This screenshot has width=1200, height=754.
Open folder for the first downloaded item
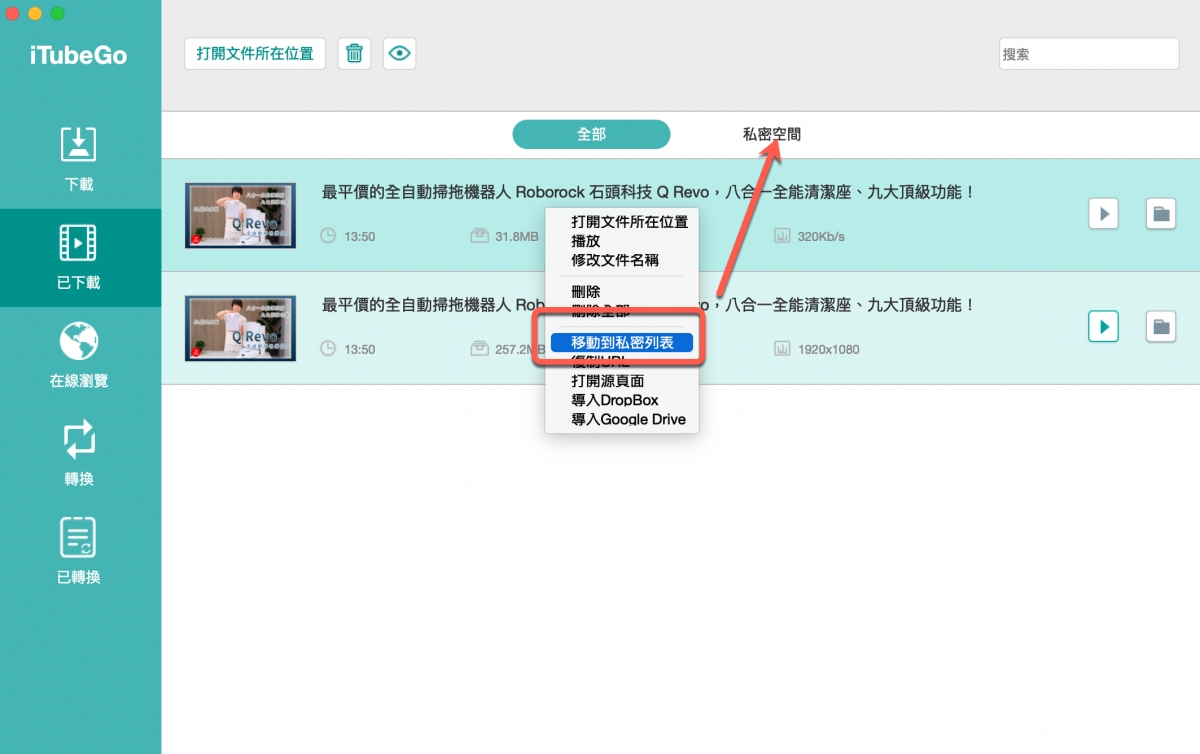pos(1160,213)
